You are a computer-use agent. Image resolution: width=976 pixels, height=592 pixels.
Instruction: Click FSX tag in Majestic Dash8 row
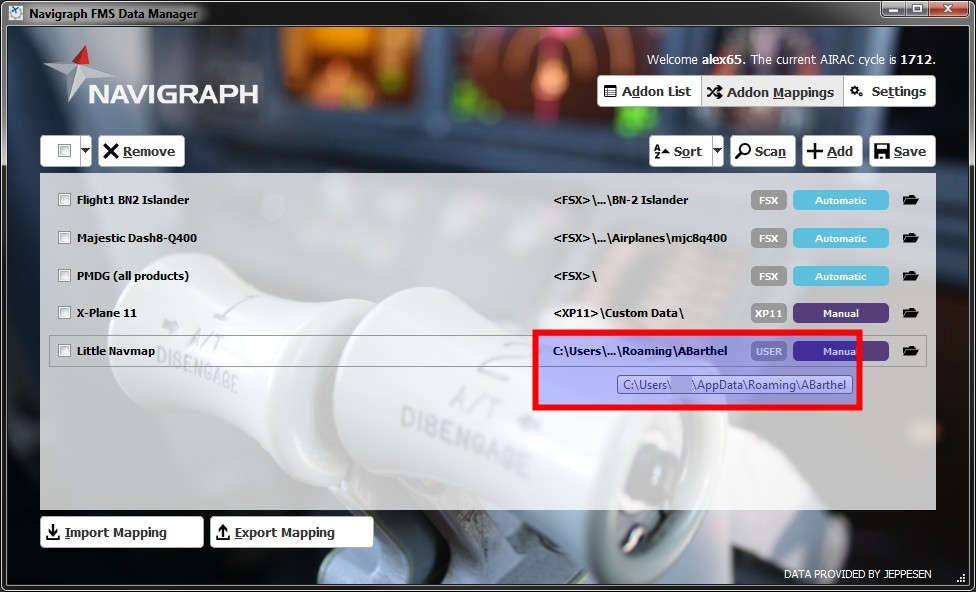(x=769, y=238)
